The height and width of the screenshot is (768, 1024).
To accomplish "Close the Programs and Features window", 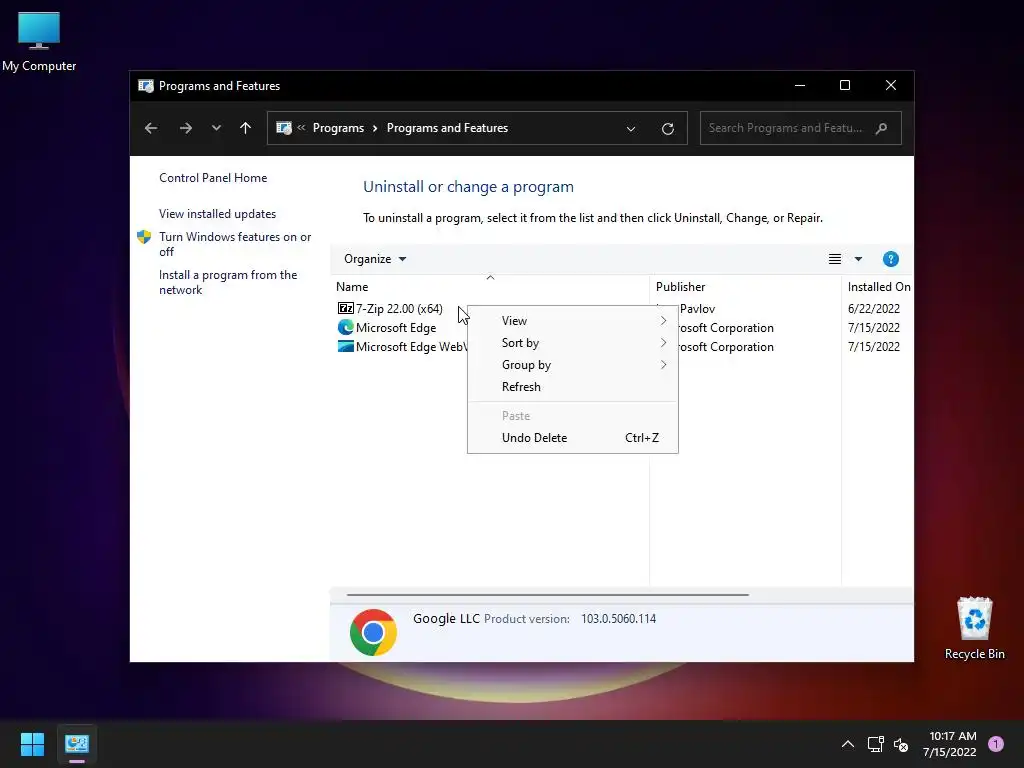I will point(891,86).
